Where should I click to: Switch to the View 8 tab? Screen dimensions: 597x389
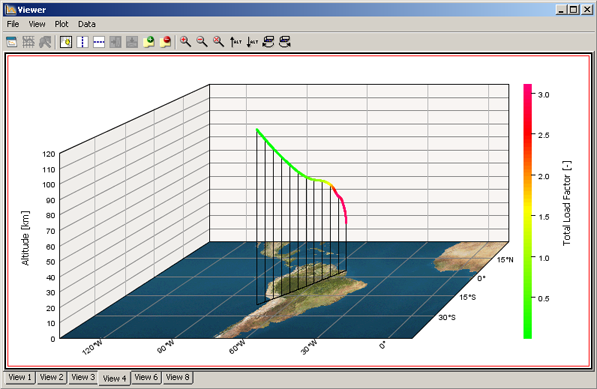coord(178,377)
